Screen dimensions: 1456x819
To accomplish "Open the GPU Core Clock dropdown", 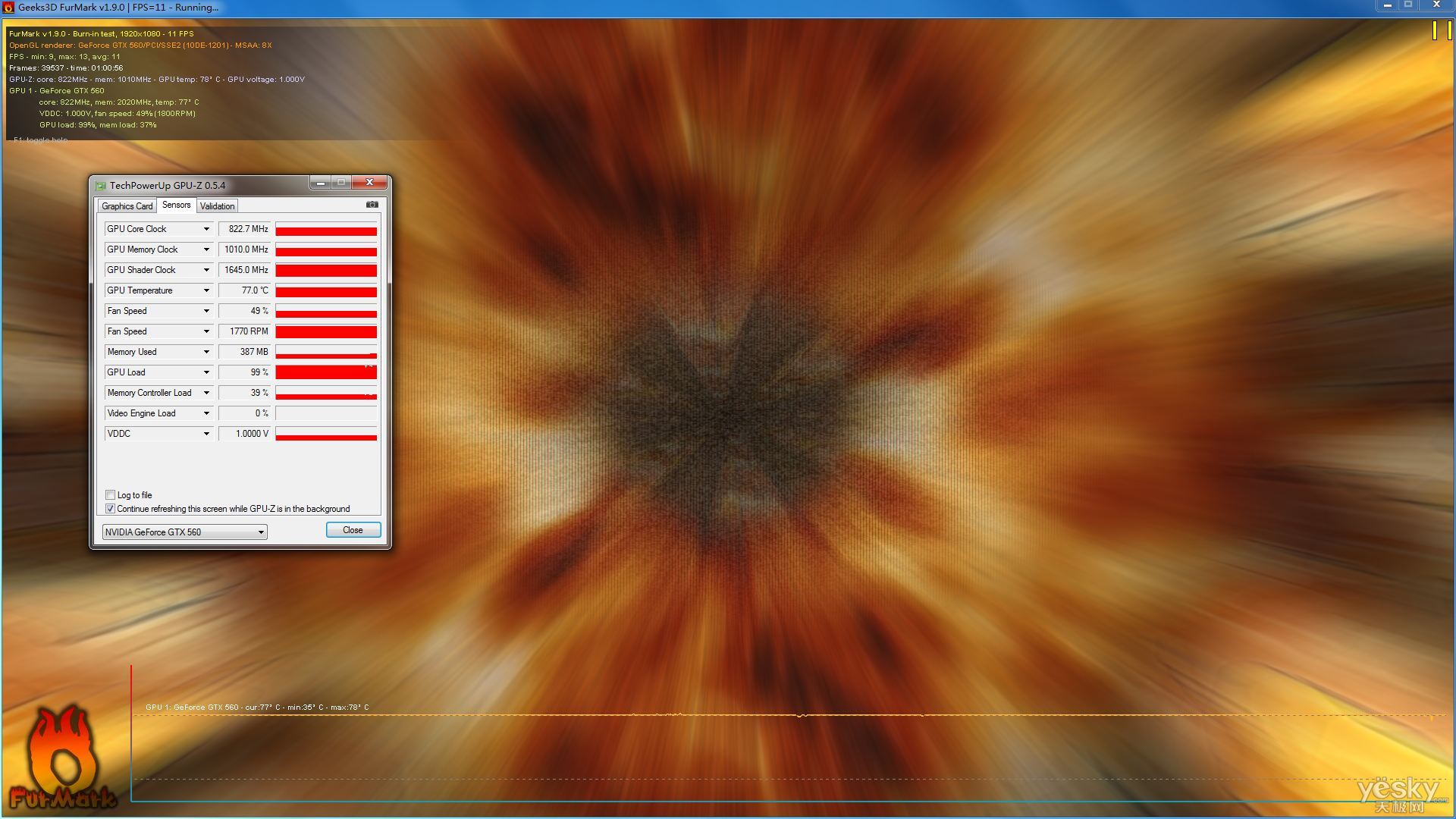I will (x=206, y=229).
